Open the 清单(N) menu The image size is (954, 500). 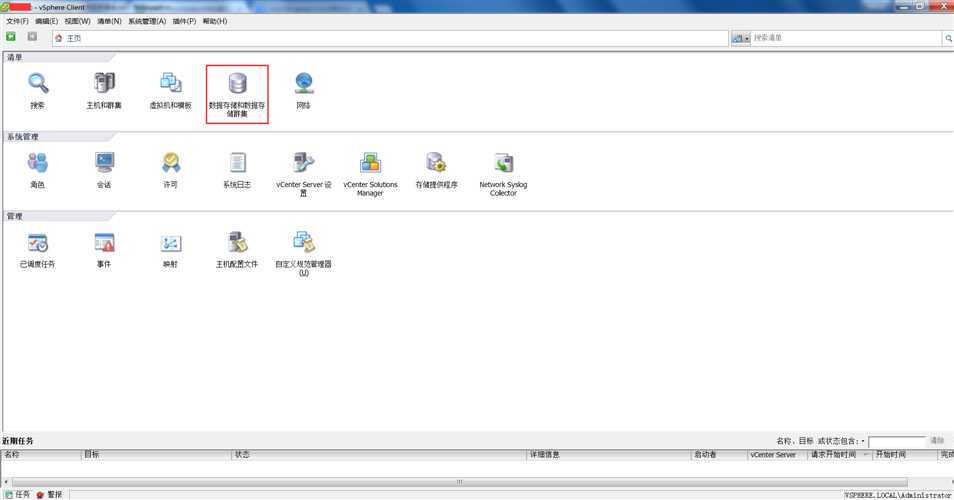tap(110, 21)
